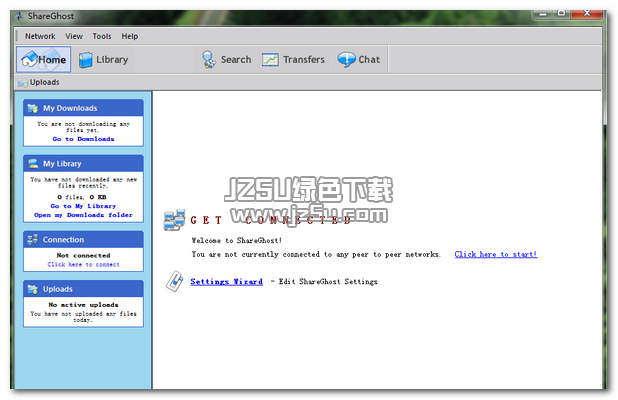The image size is (618, 400).
Task: Follow the Click here to connect link
Action: point(83,264)
